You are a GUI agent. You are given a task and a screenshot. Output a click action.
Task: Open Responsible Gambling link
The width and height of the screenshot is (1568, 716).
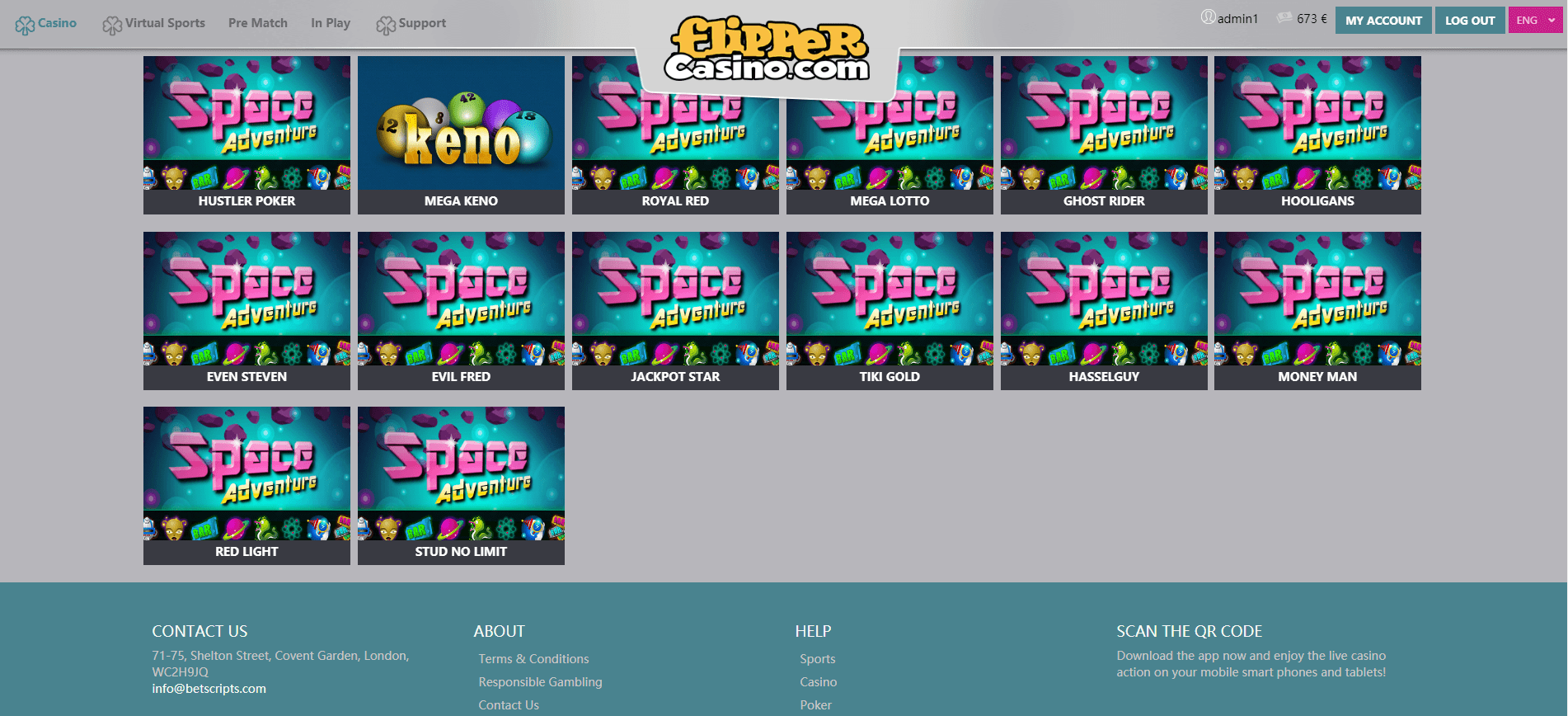pyautogui.click(x=540, y=682)
